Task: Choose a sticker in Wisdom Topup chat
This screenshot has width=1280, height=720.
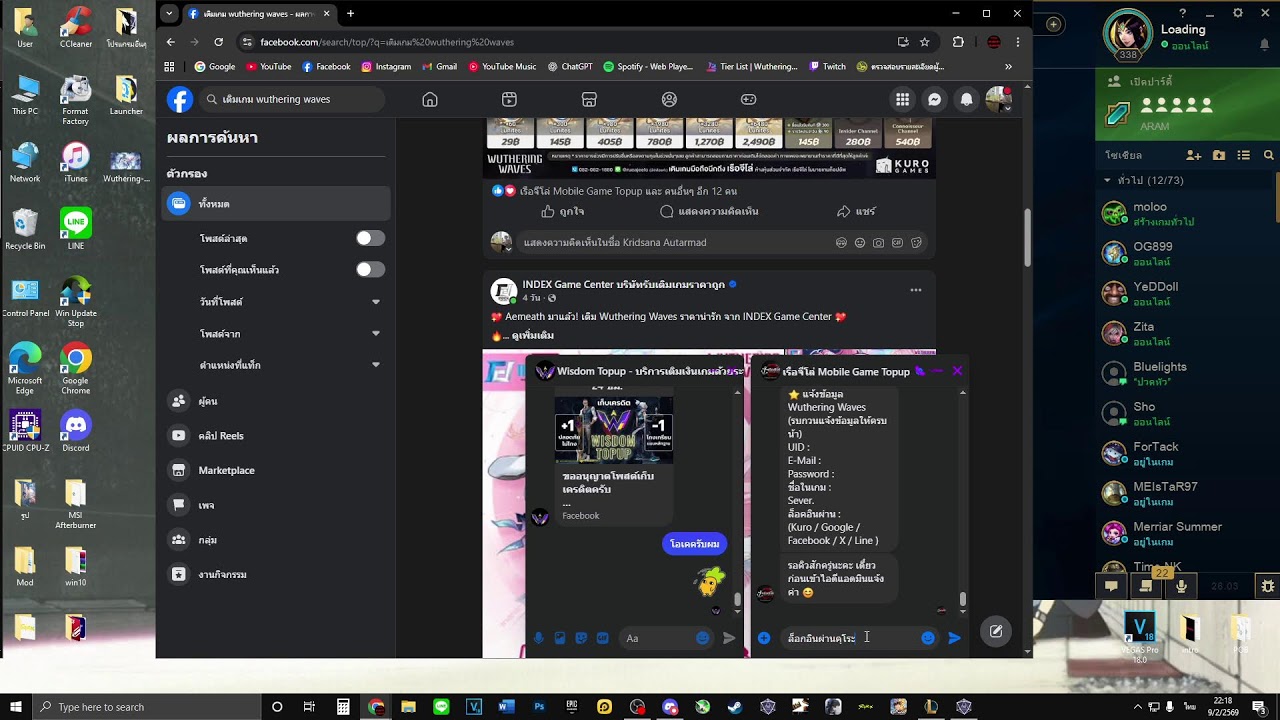Action: (x=581, y=638)
